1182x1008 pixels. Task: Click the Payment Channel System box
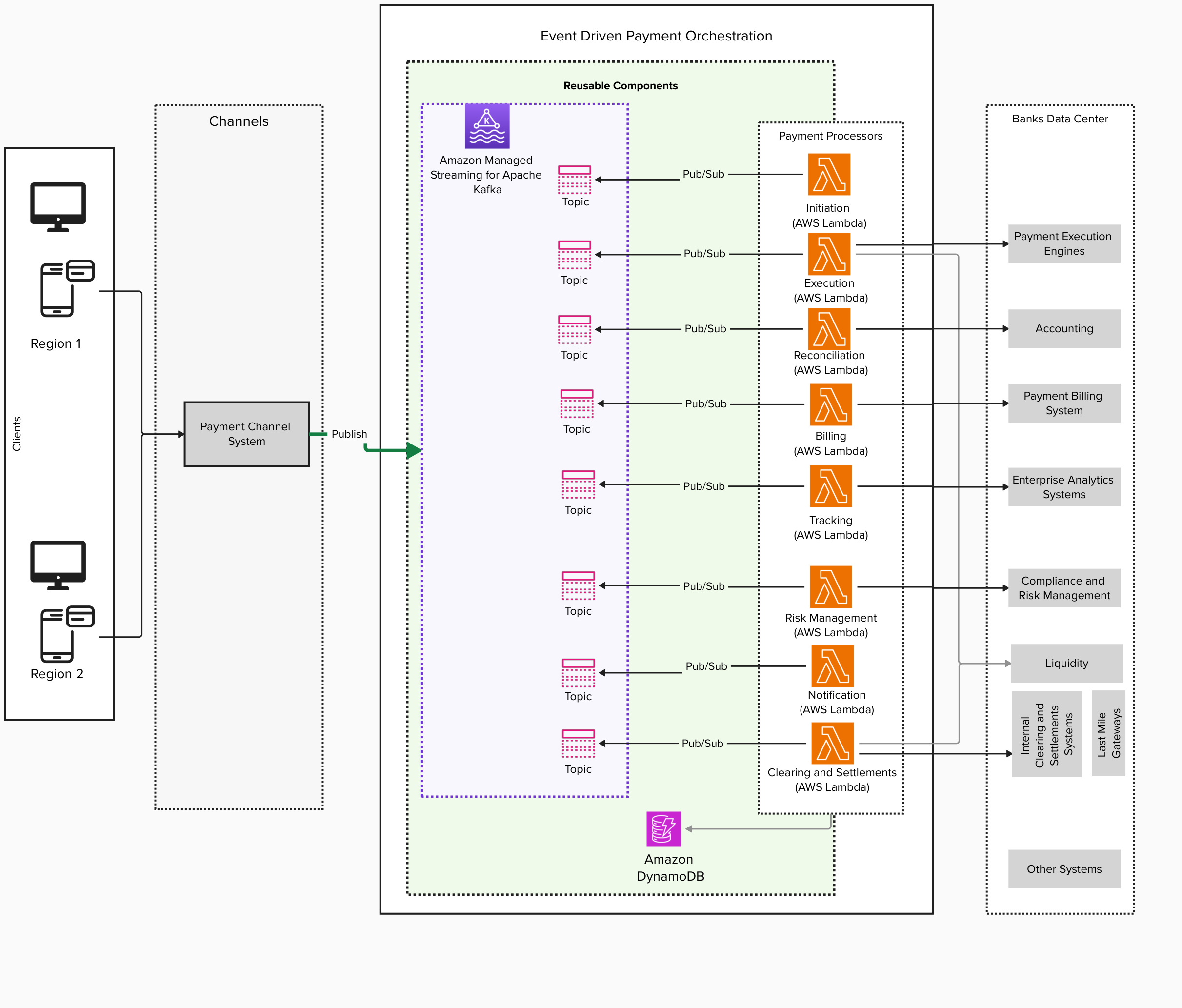[x=246, y=434]
